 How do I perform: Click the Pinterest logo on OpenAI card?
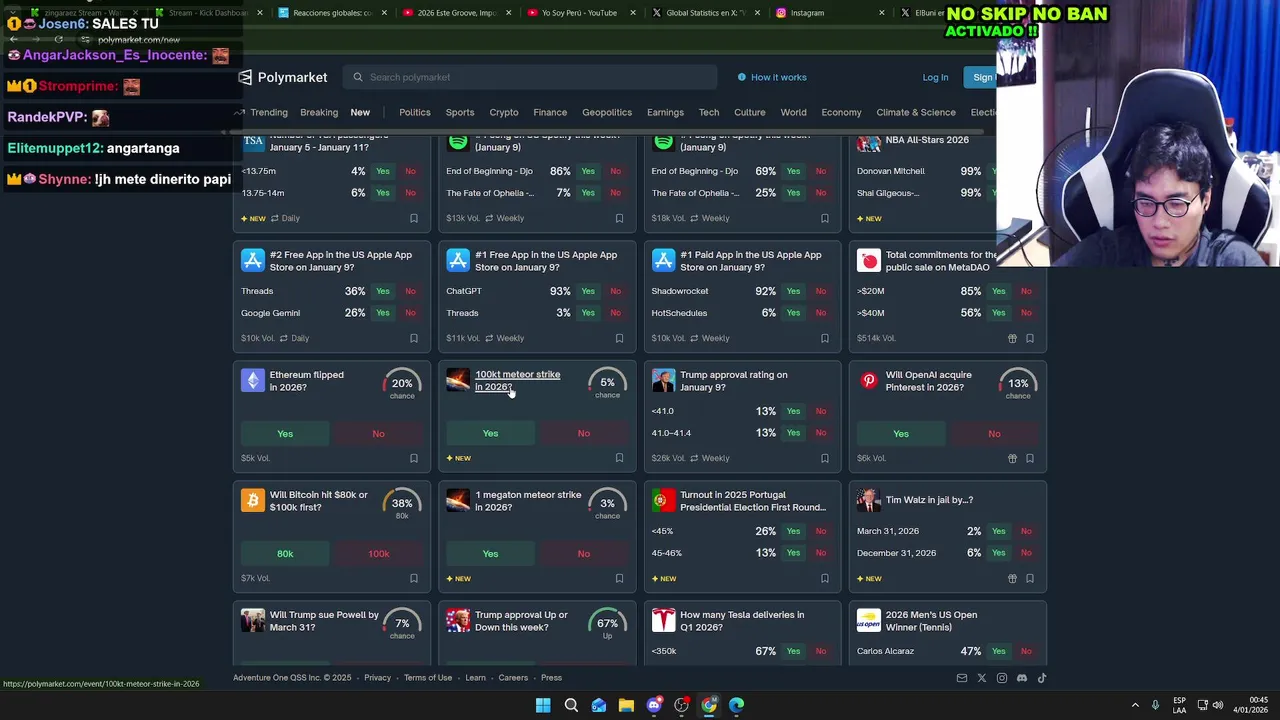click(869, 381)
